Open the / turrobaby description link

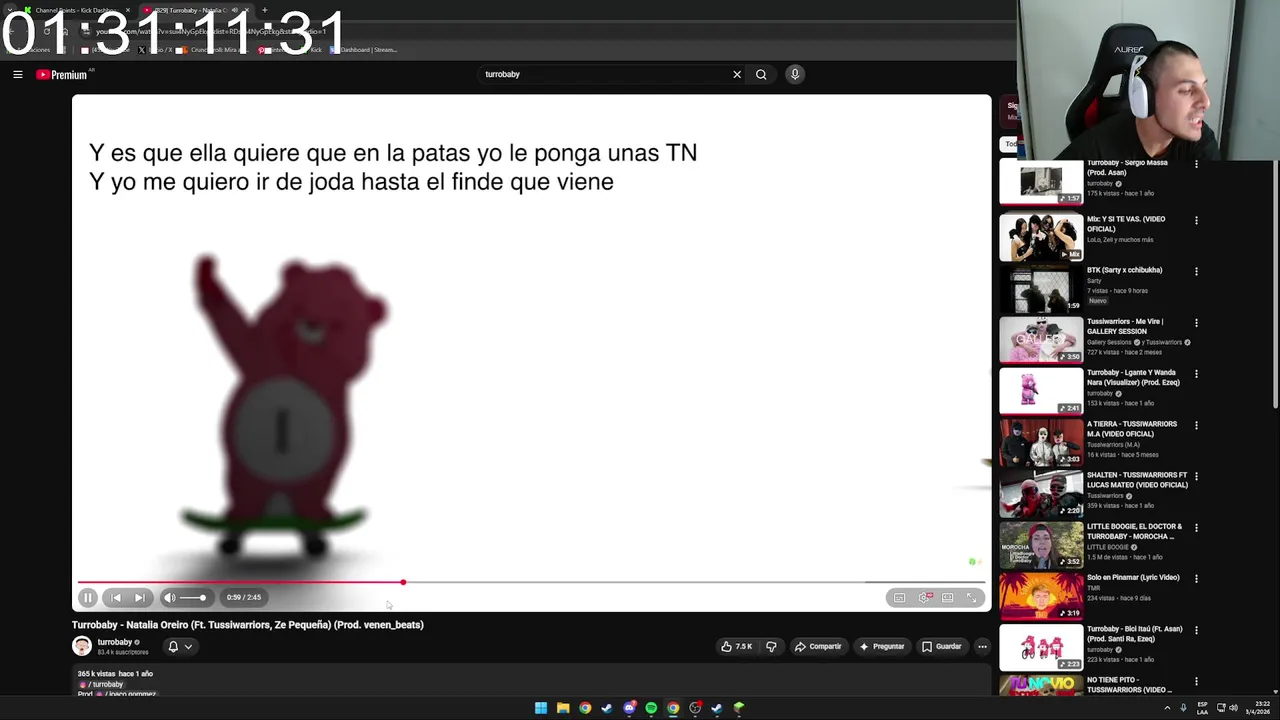pyautogui.click(x=102, y=684)
